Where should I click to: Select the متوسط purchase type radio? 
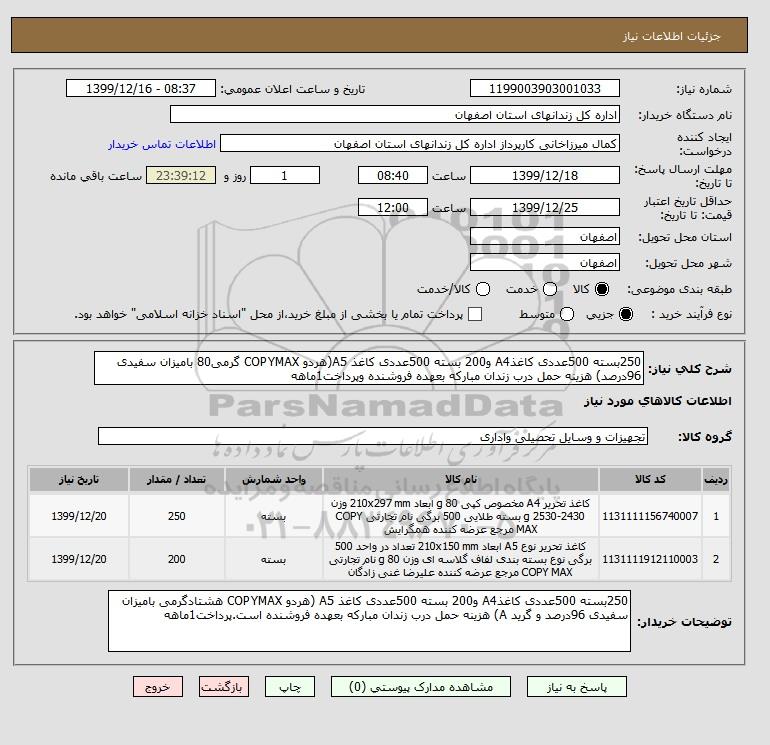[567, 314]
